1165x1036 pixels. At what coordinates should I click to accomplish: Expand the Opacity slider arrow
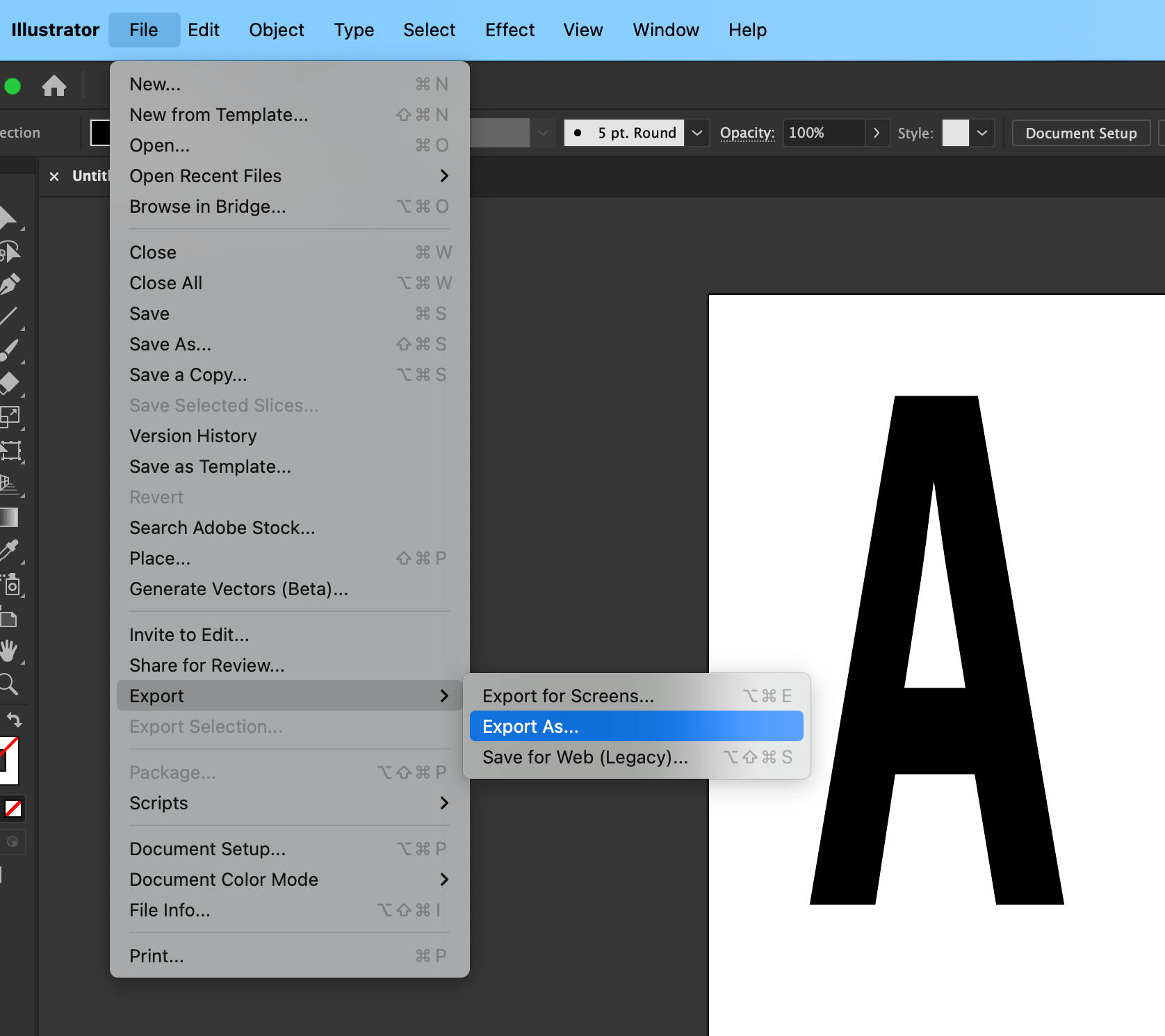[x=877, y=133]
